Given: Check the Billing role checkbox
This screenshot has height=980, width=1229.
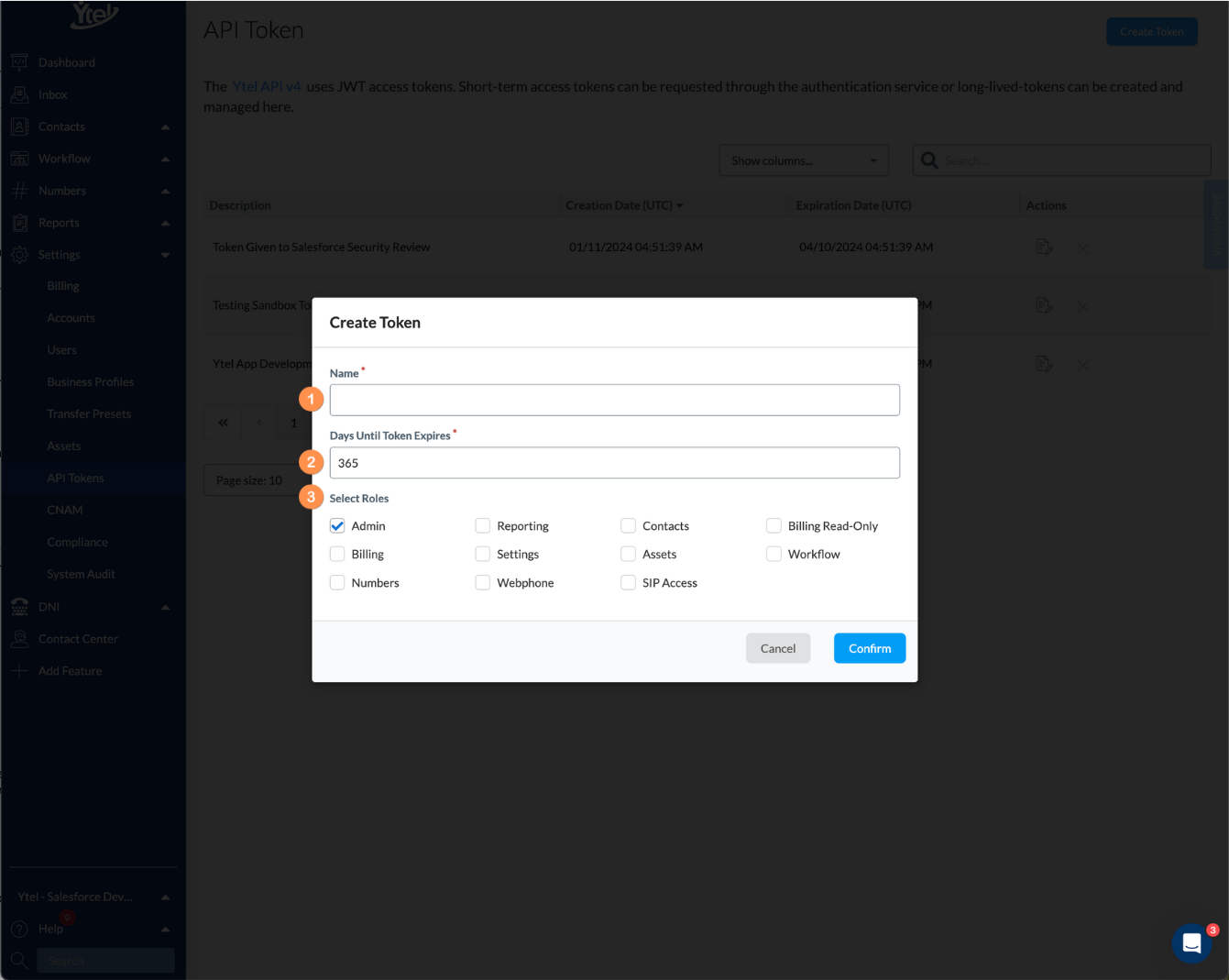Looking at the screenshot, I should click(x=337, y=554).
